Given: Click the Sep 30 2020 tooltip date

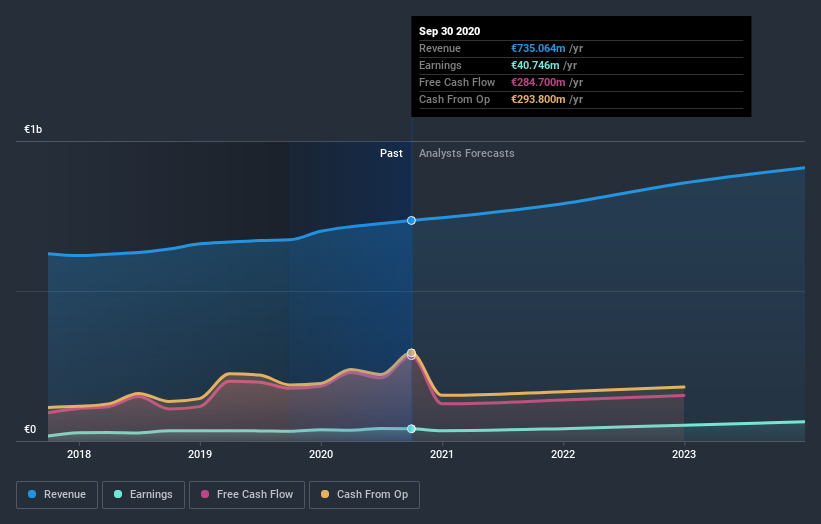Looking at the screenshot, I should (x=449, y=31).
